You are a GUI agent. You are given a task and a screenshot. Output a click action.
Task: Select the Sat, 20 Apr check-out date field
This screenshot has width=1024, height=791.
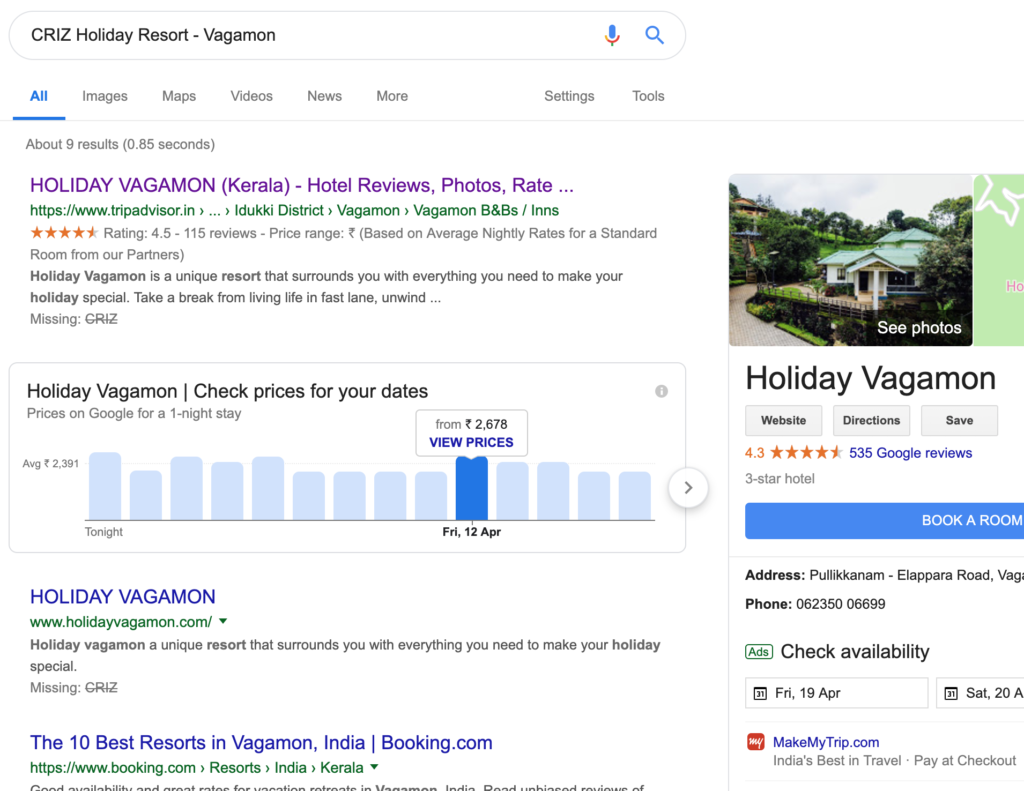tap(980, 693)
